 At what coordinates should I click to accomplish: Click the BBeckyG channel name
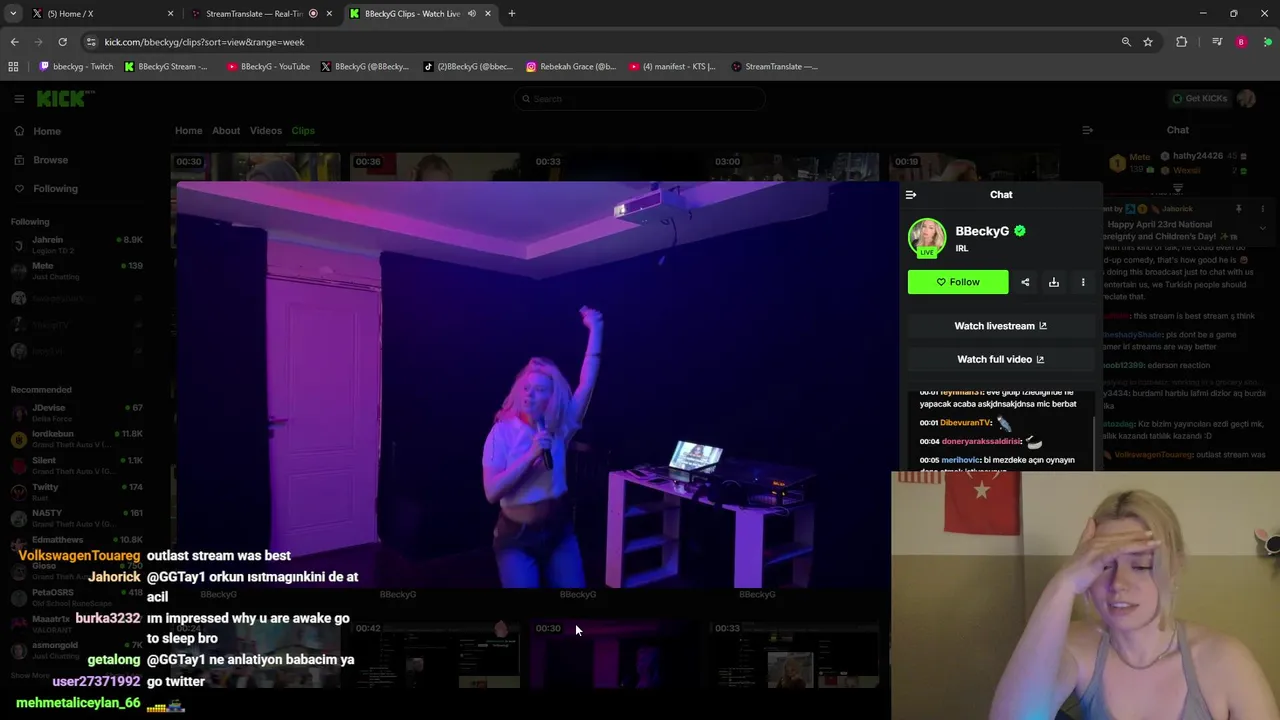pos(982,231)
